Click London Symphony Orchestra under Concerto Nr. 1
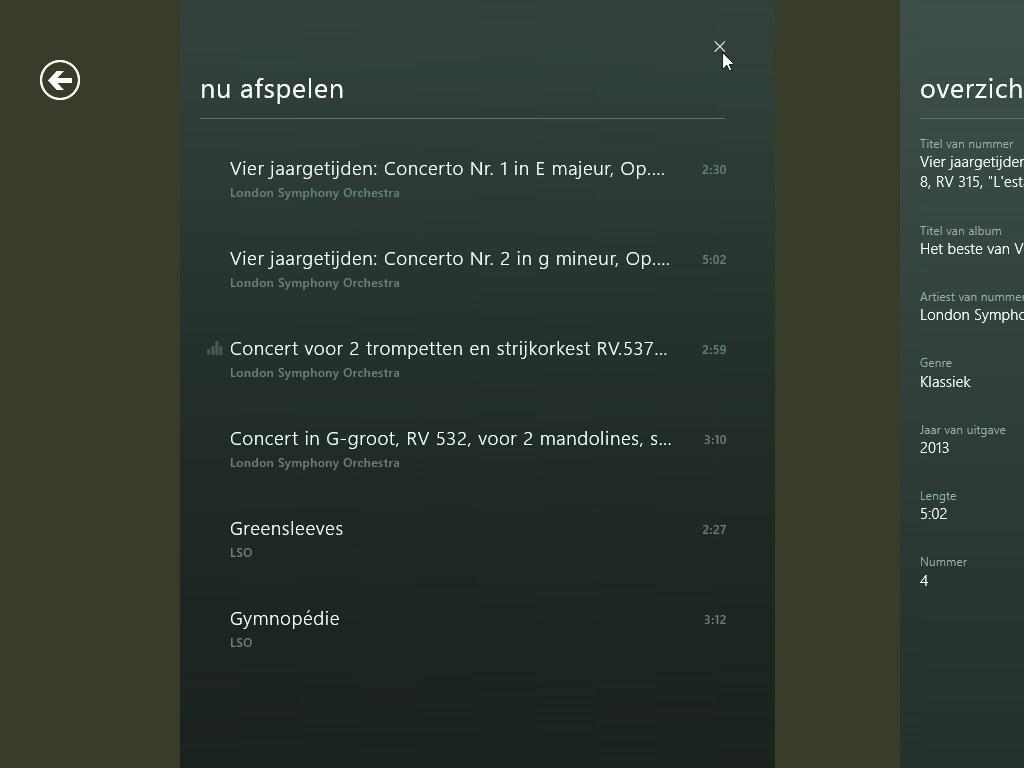1024x768 pixels. point(315,193)
